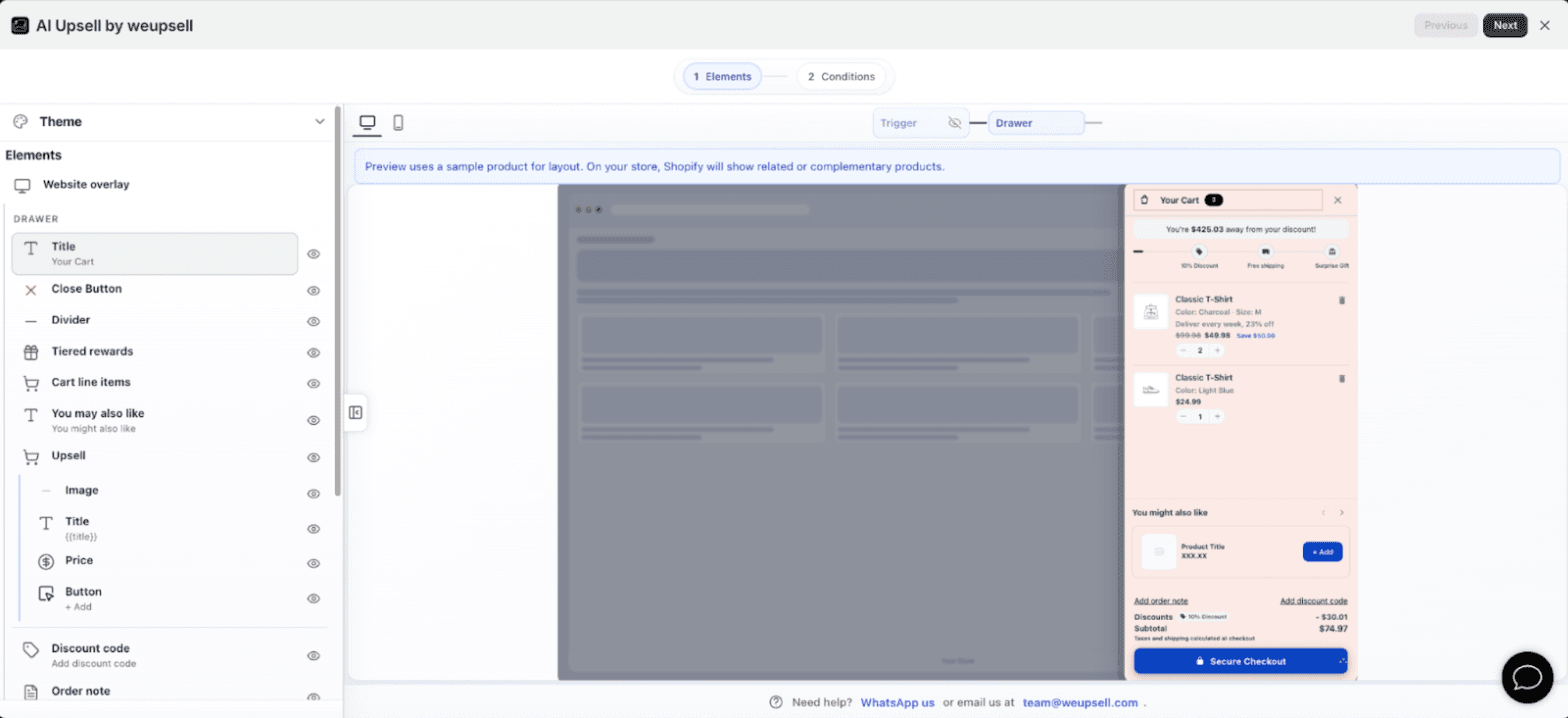Open the Add discount code link

coord(1314,601)
